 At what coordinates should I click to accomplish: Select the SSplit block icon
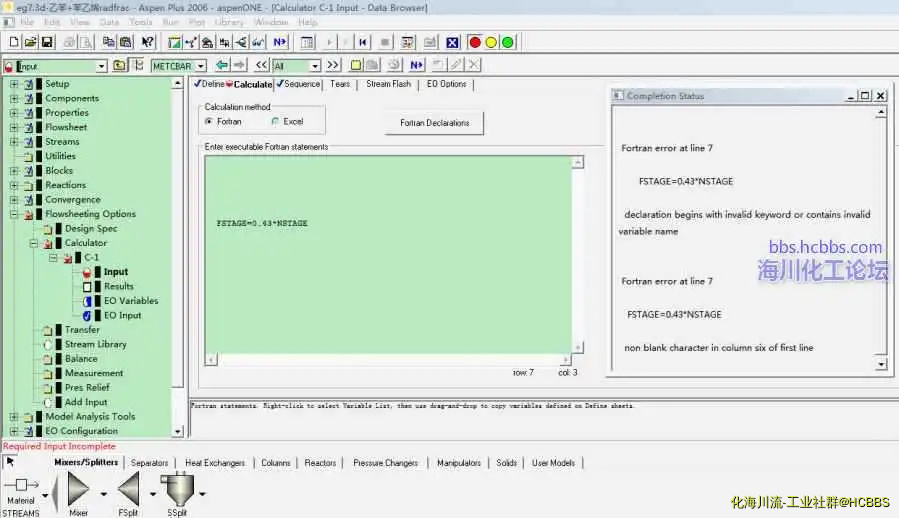pos(177,490)
